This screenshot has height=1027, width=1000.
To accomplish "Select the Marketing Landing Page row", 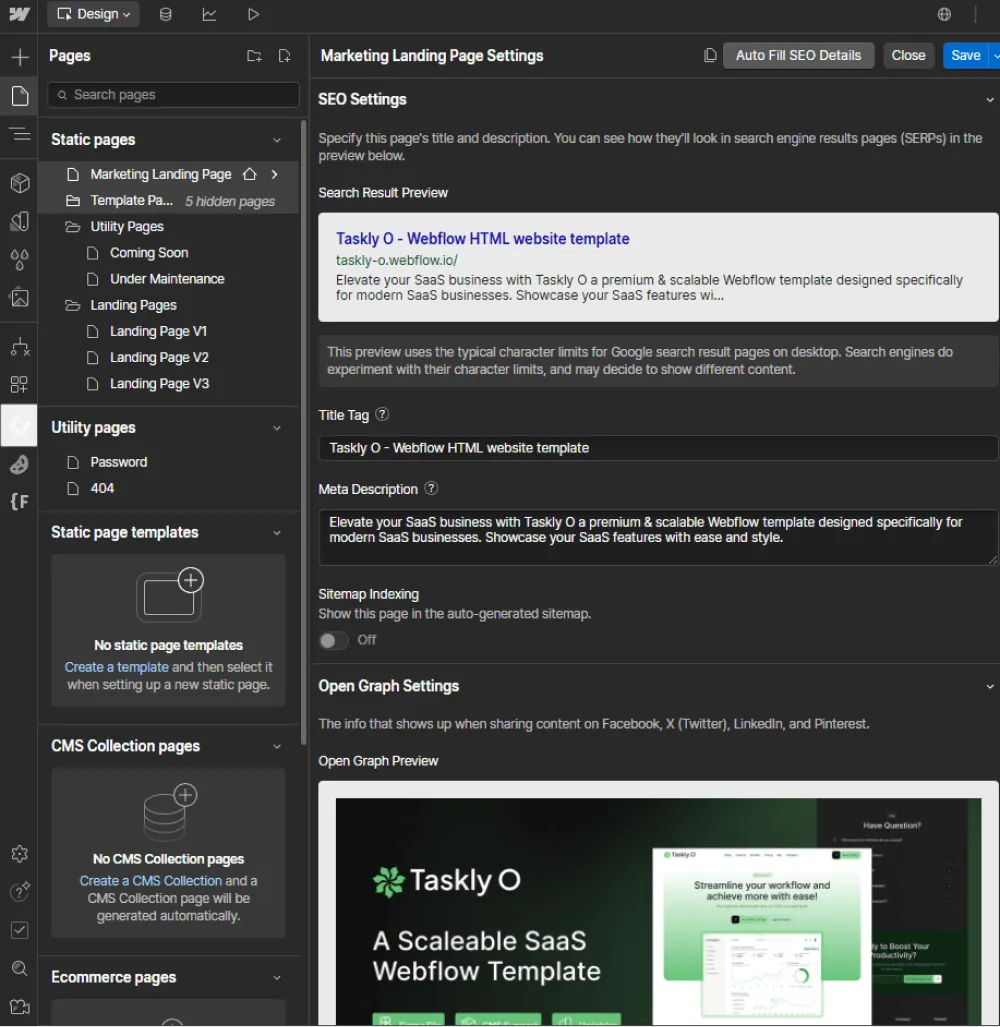I will click(x=168, y=174).
